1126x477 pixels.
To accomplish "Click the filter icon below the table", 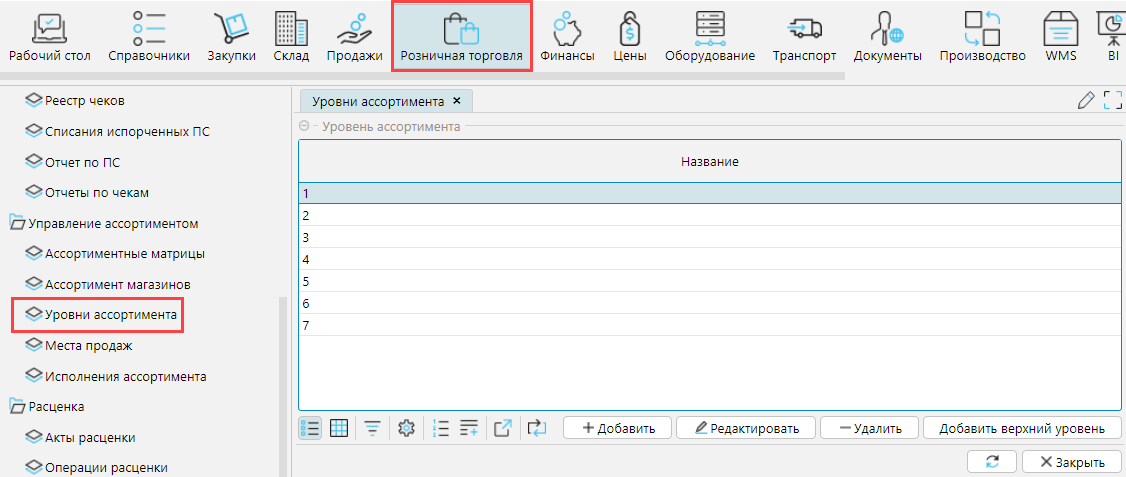I will (x=372, y=428).
